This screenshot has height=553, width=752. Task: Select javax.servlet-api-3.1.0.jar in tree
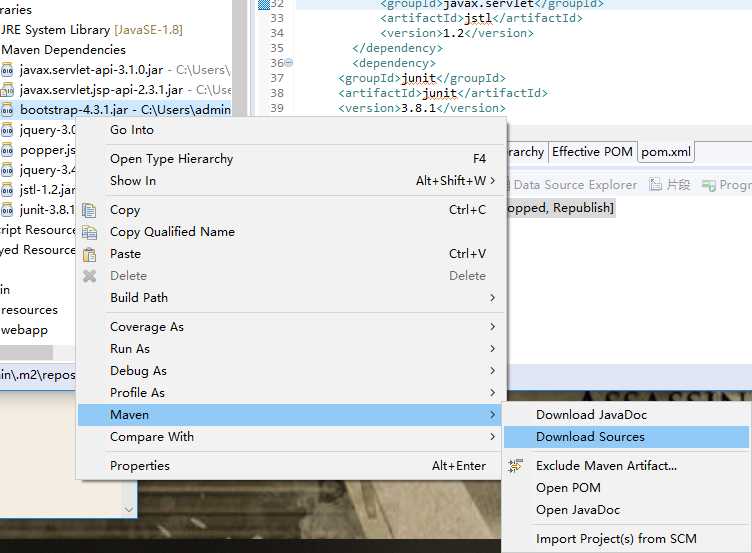tap(115, 70)
